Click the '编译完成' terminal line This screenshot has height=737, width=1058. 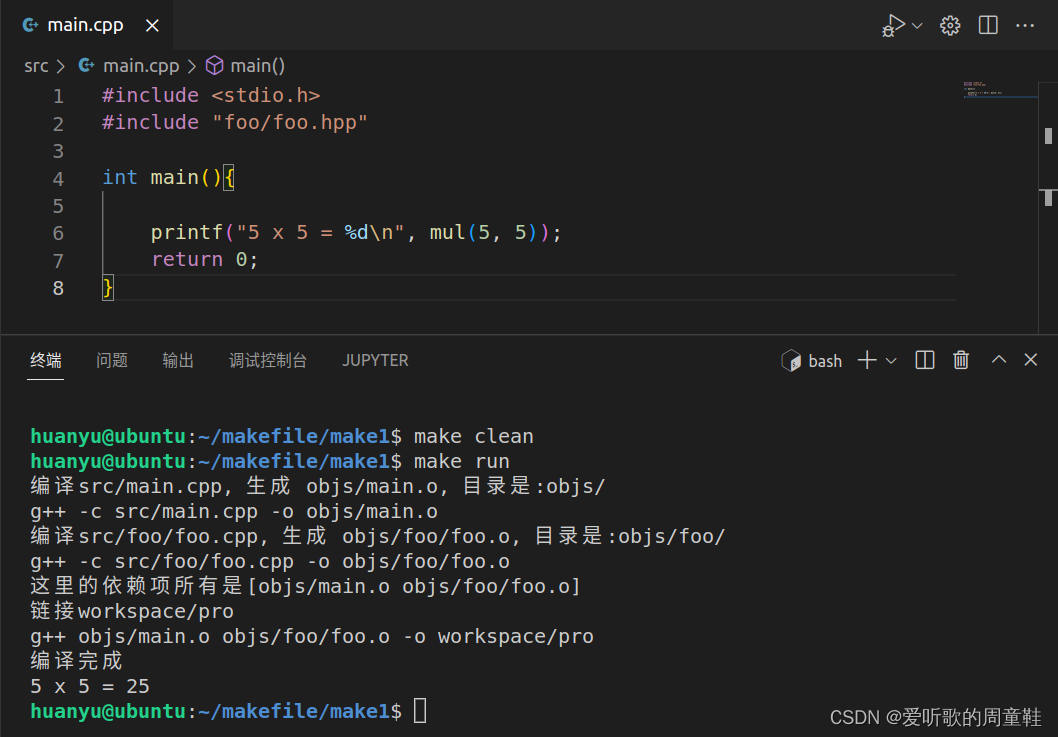(76, 661)
